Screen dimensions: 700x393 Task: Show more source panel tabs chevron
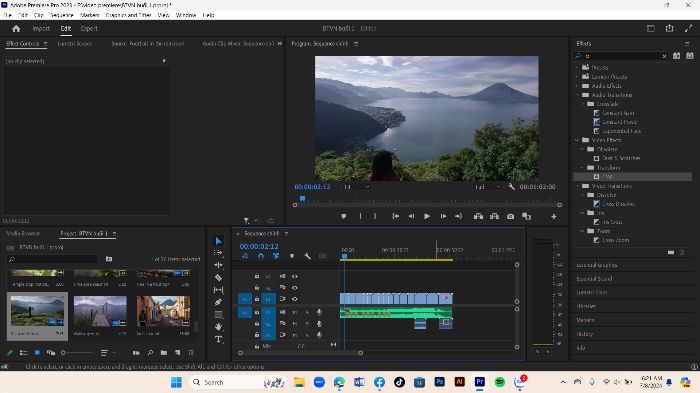pyautogui.click(x=279, y=43)
